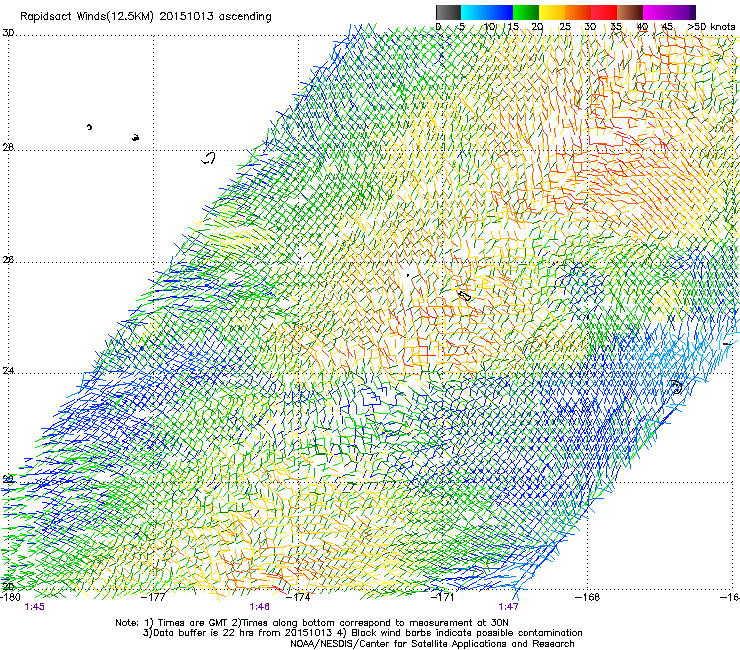This screenshot has height=650, width=740.
Task: Click the latitude 24 axis label
Action: pos(8,371)
